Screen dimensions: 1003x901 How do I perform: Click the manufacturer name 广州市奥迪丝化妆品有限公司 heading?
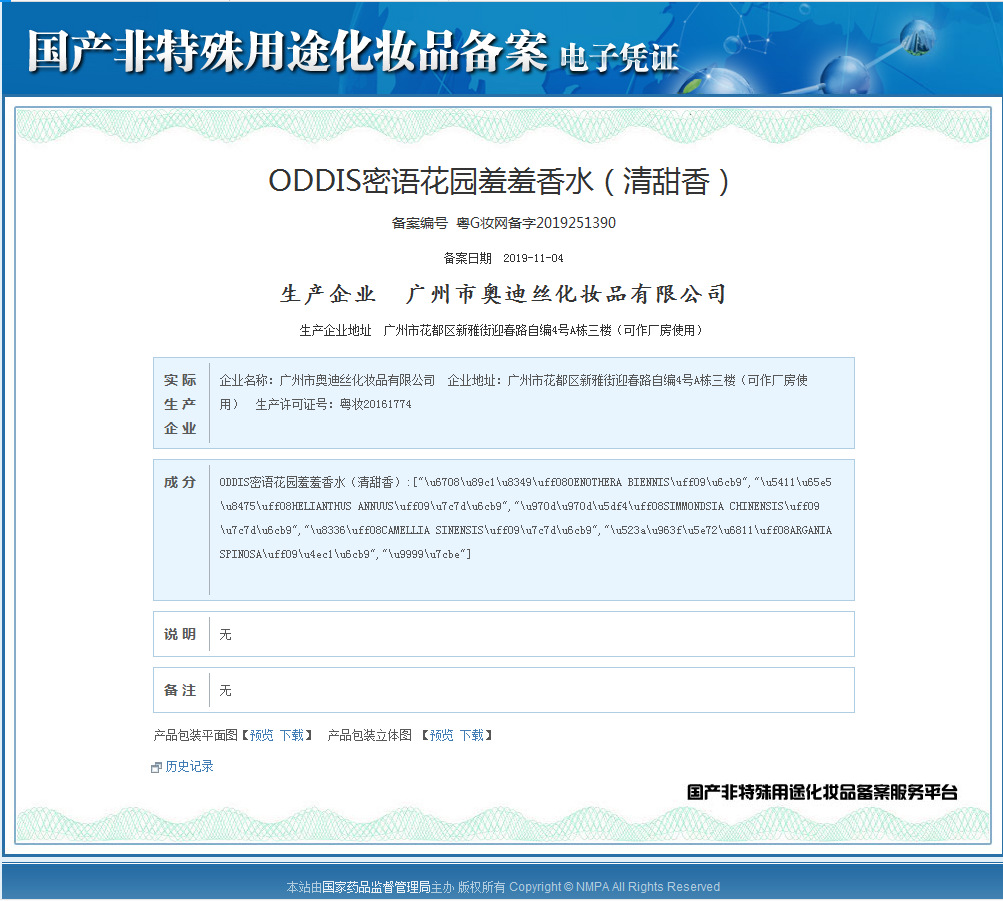[x=566, y=294]
